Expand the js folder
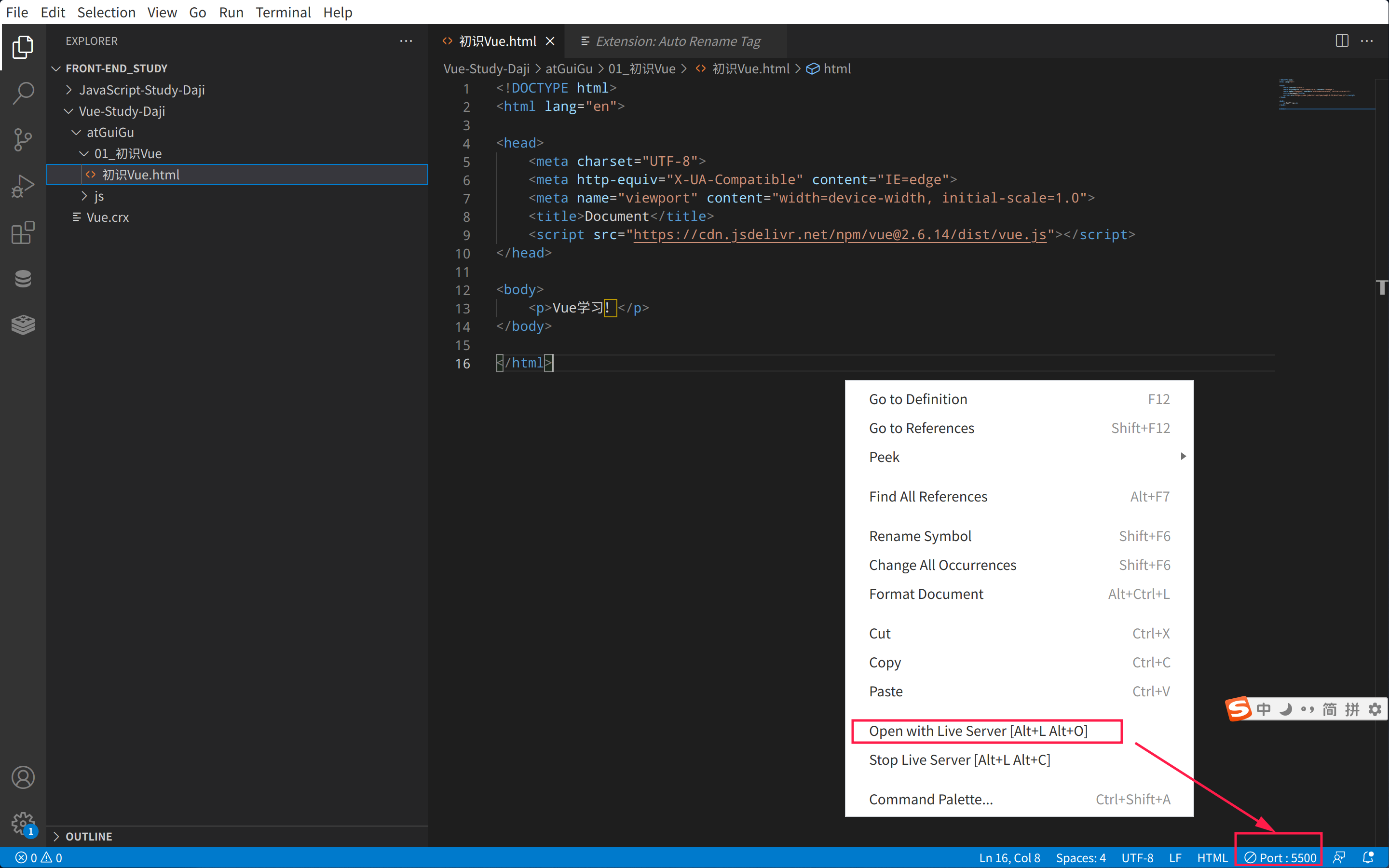This screenshot has height=868, width=1389. point(237,196)
